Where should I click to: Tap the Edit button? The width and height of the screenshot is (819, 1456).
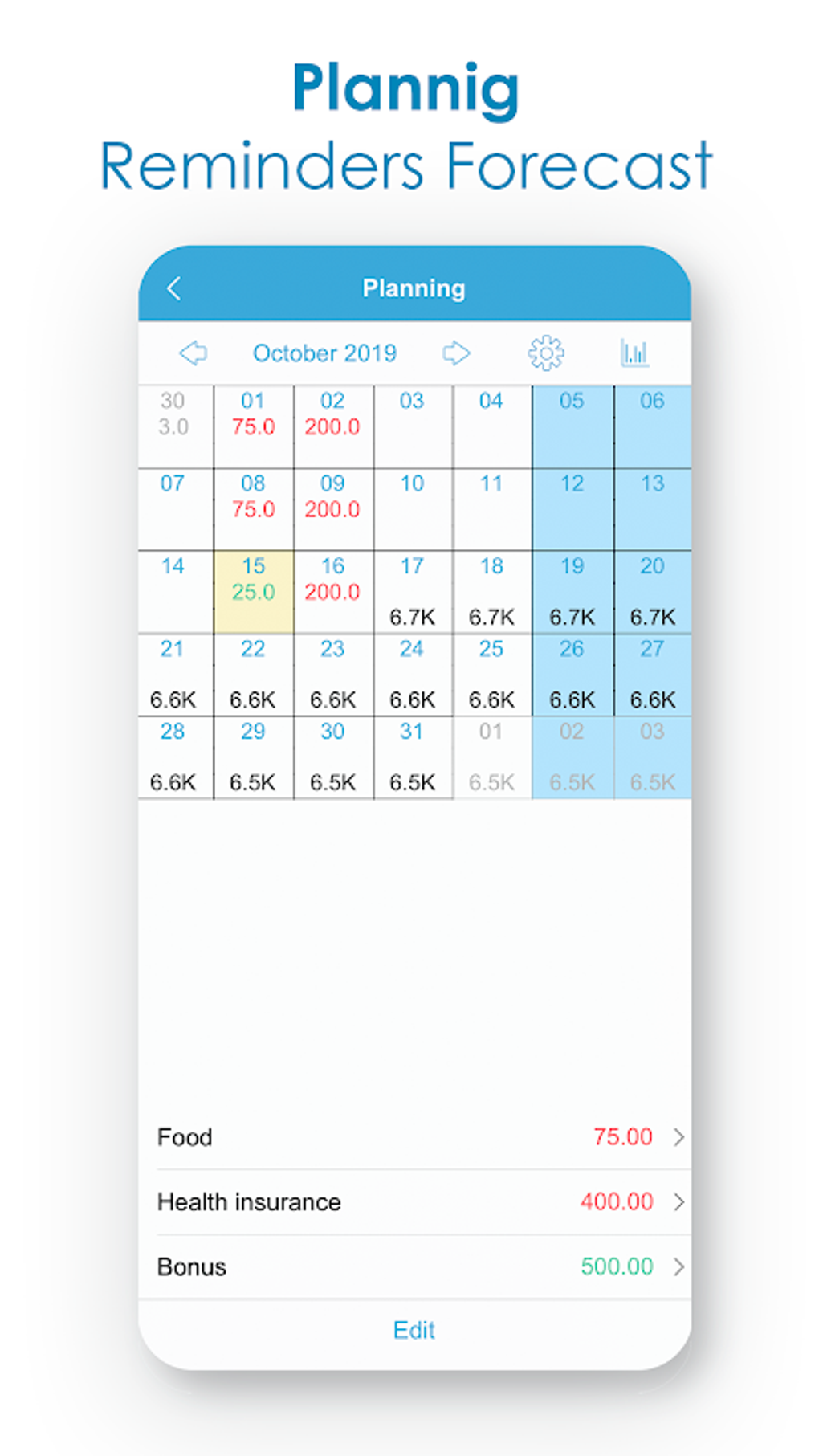(414, 1330)
